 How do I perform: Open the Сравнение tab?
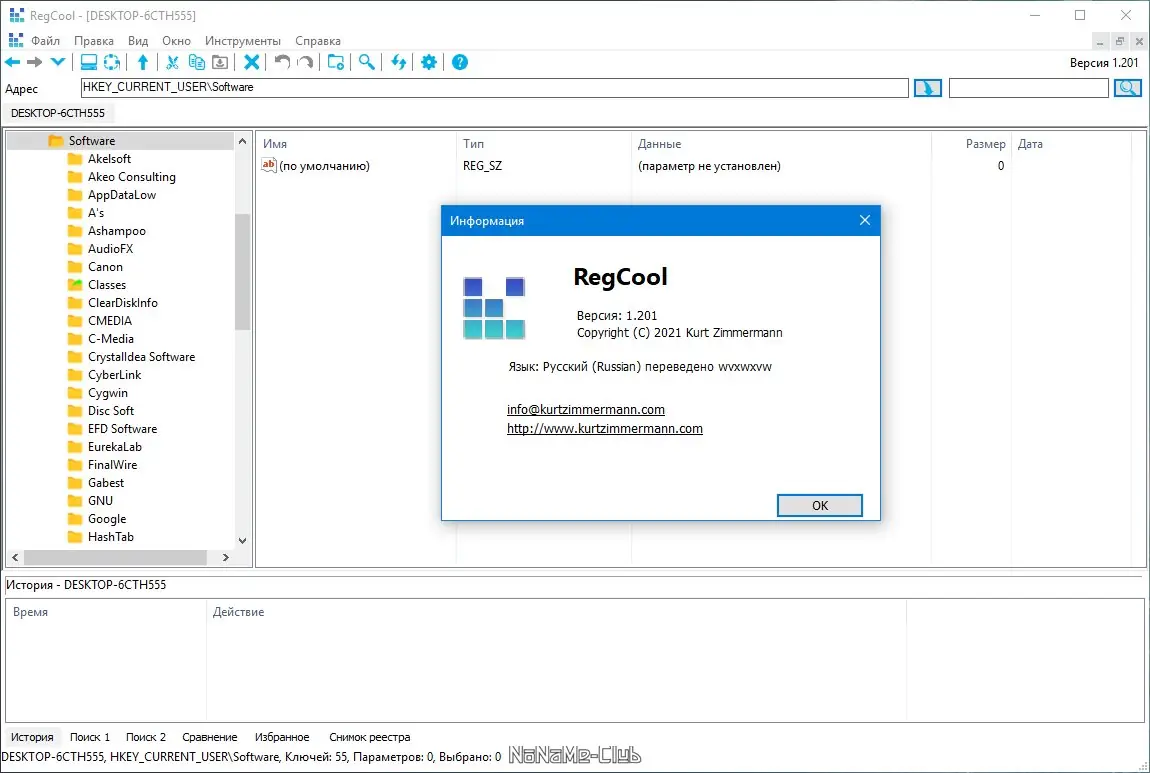[x=210, y=737]
